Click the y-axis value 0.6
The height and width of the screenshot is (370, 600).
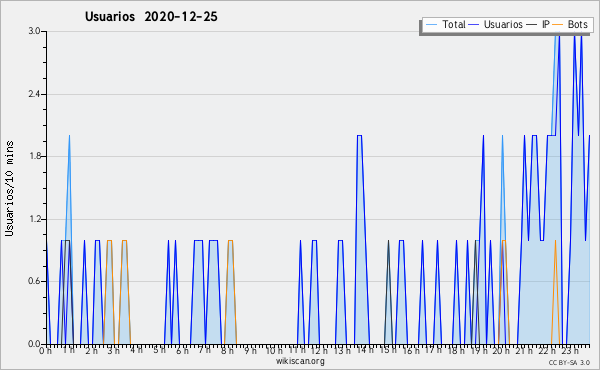click(x=34, y=281)
